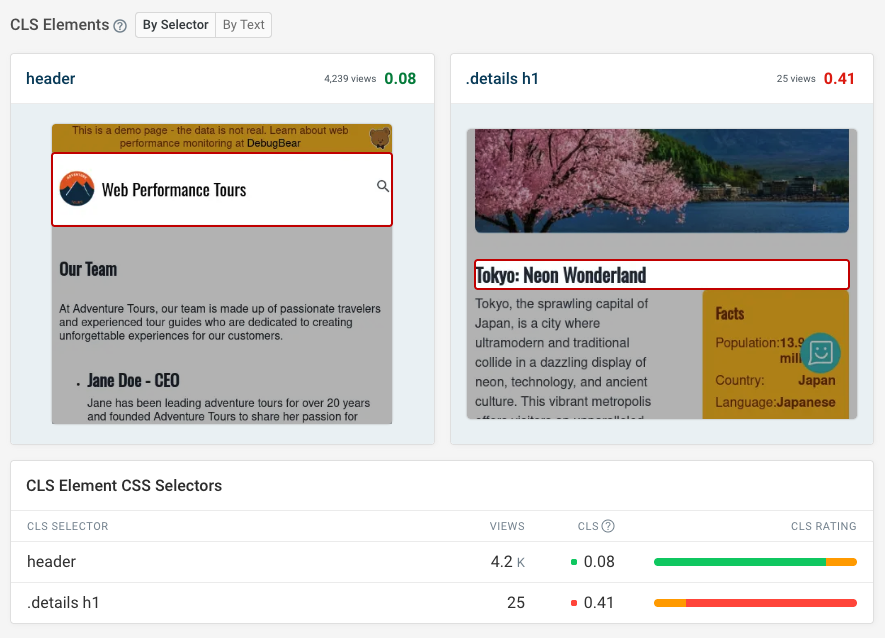This screenshot has width=885, height=638.
Task: Sort by the VIEWS column header
Action: coord(507,526)
